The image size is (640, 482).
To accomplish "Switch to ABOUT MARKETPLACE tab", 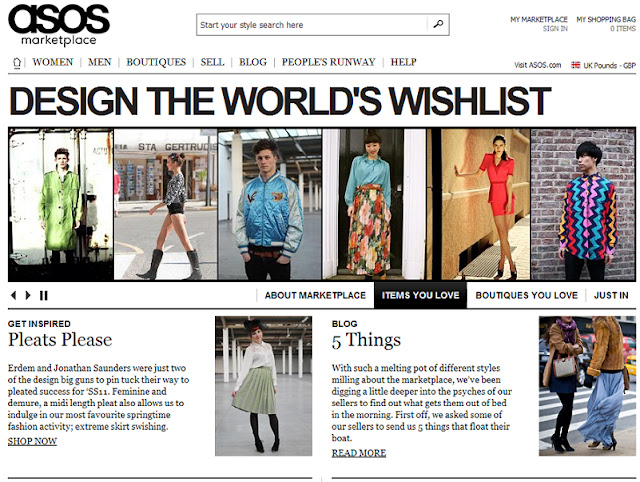I will coord(315,295).
